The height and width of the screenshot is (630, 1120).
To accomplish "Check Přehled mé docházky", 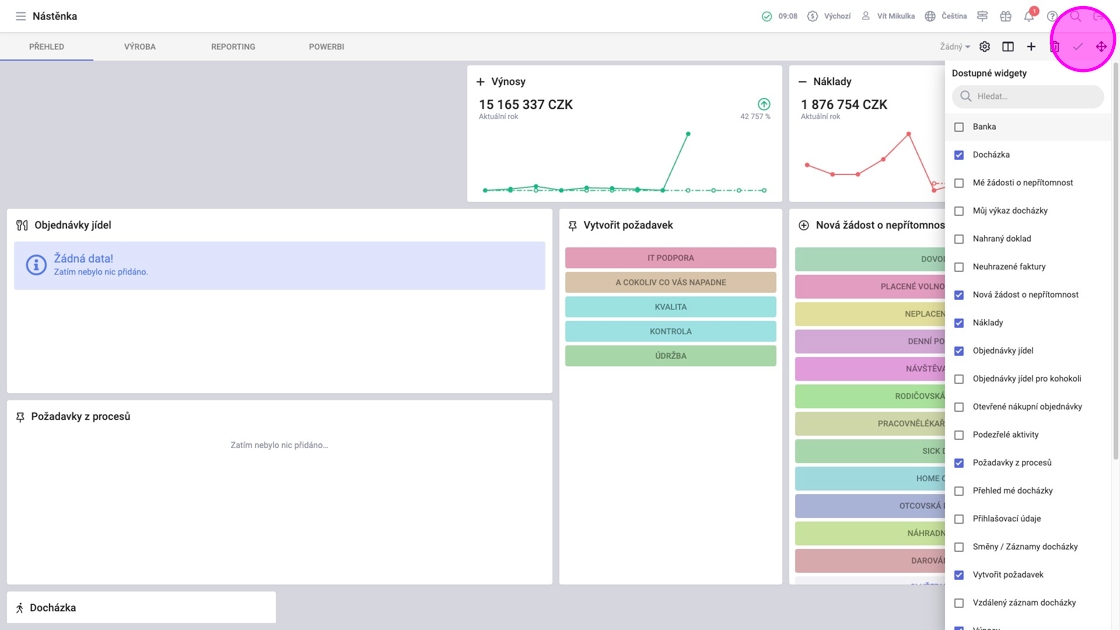I will coord(959,491).
